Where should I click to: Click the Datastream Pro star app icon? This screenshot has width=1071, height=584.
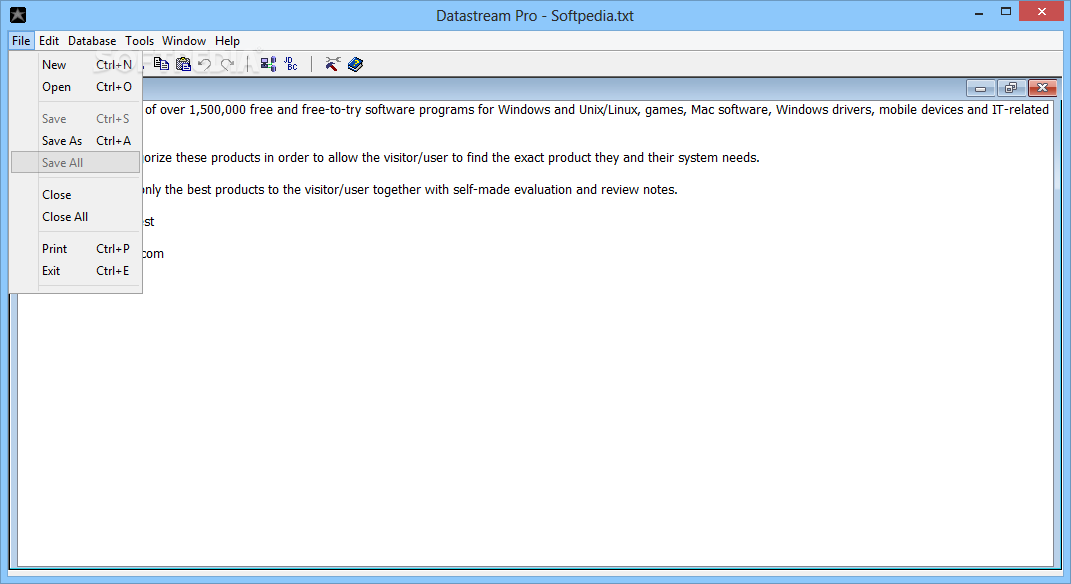(18, 15)
